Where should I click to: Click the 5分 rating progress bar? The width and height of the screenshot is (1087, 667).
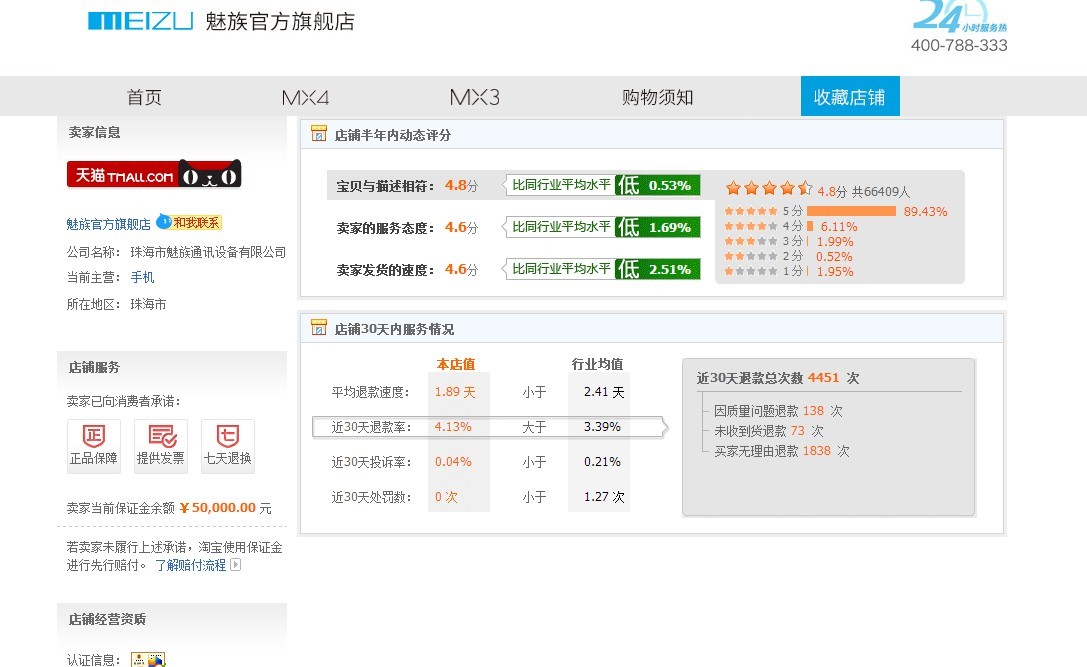coord(851,211)
